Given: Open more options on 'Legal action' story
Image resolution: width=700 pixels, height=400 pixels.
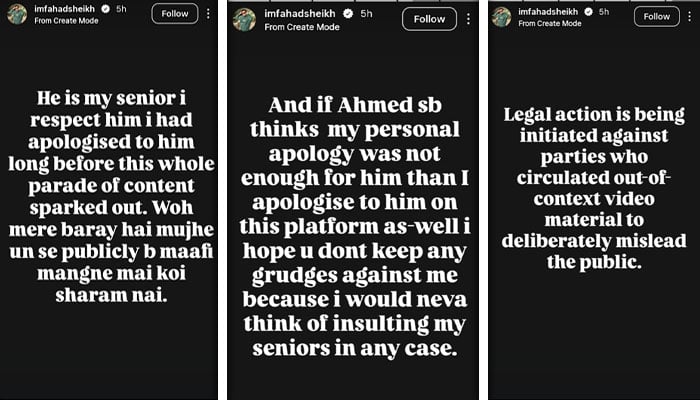Looking at the screenshot, I should point(690,17).
